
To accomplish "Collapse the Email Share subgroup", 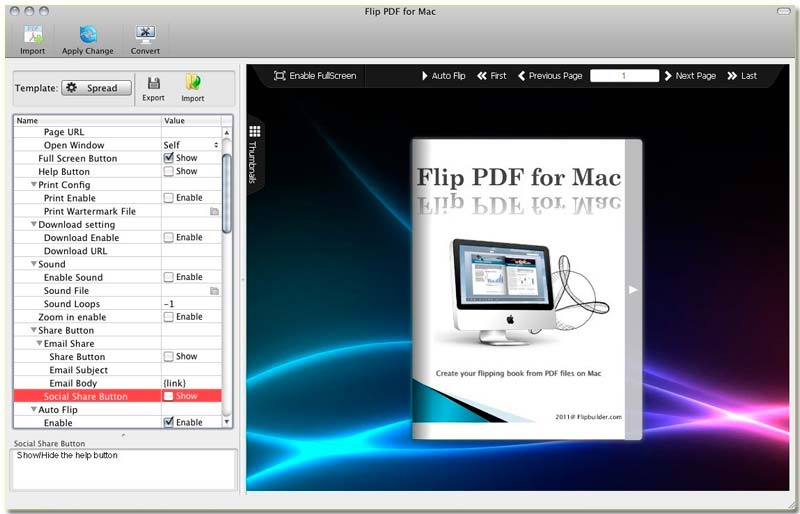I will pyautogui.click(x=39, y=344).
